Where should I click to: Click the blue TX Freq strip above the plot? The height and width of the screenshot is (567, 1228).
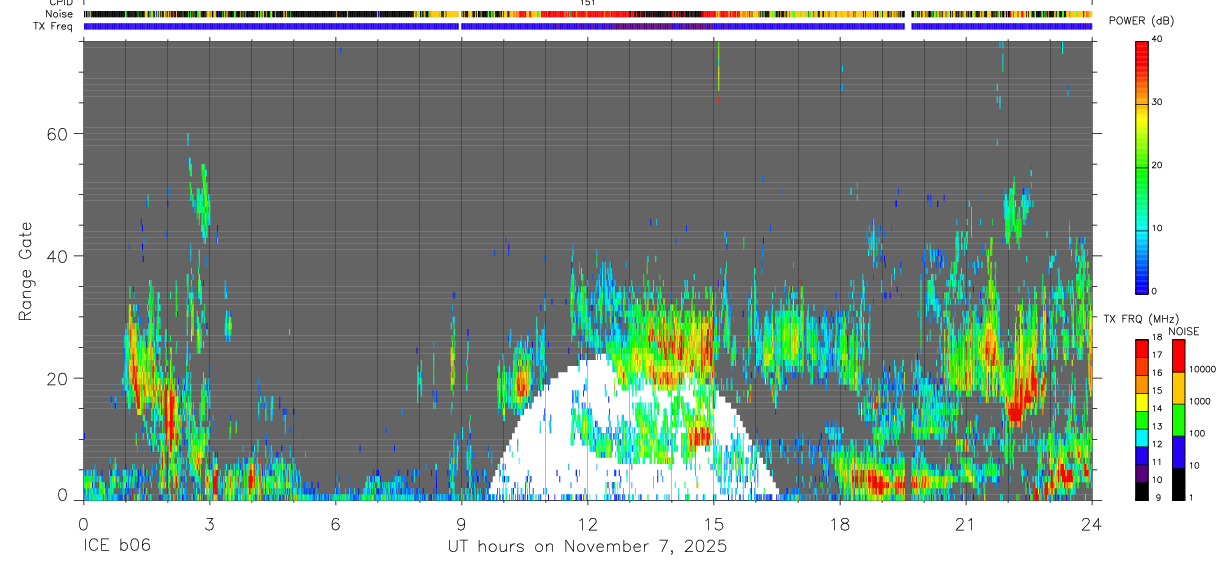tap(588, 26)
